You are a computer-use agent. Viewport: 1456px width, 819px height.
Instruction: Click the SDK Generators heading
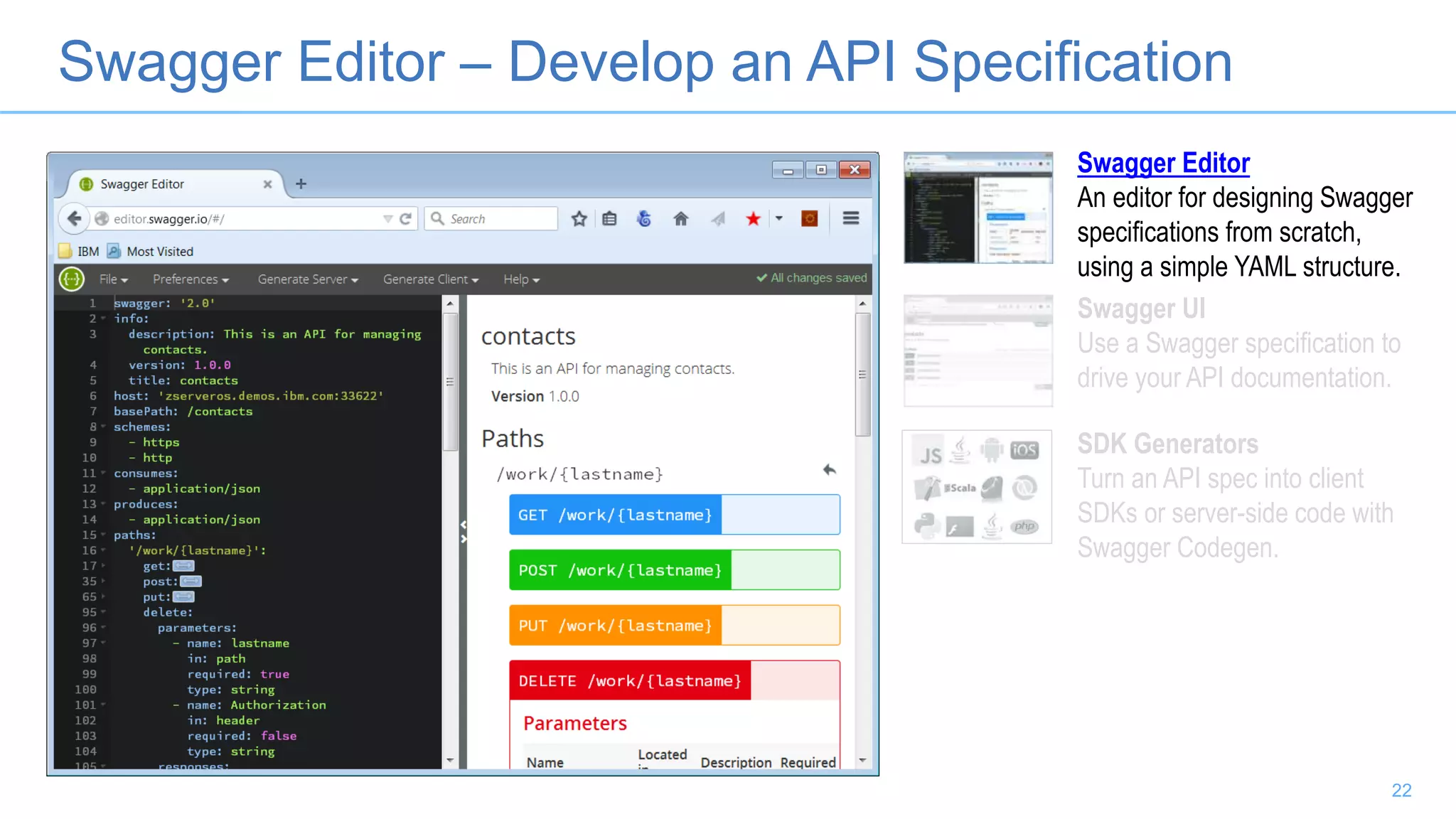[x=1167, y=444]
